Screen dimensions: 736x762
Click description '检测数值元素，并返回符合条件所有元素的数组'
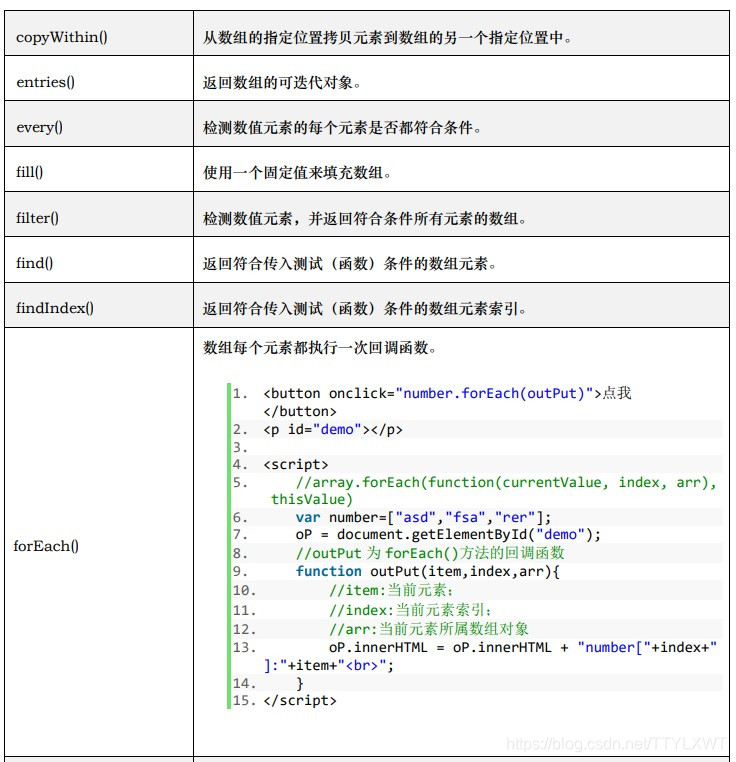tap(365, 218)
